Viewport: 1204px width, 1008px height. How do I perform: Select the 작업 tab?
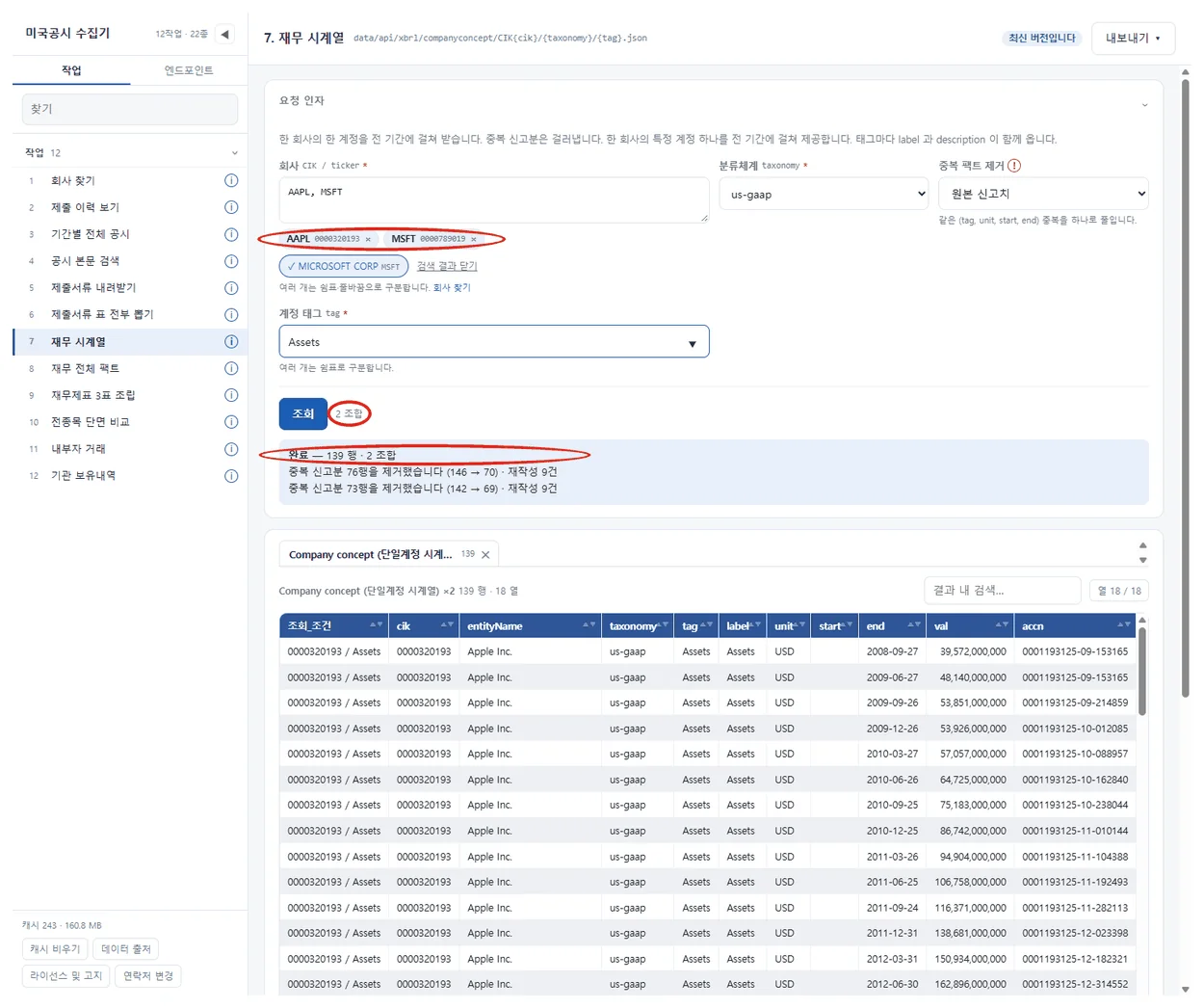tap(71, 70)
